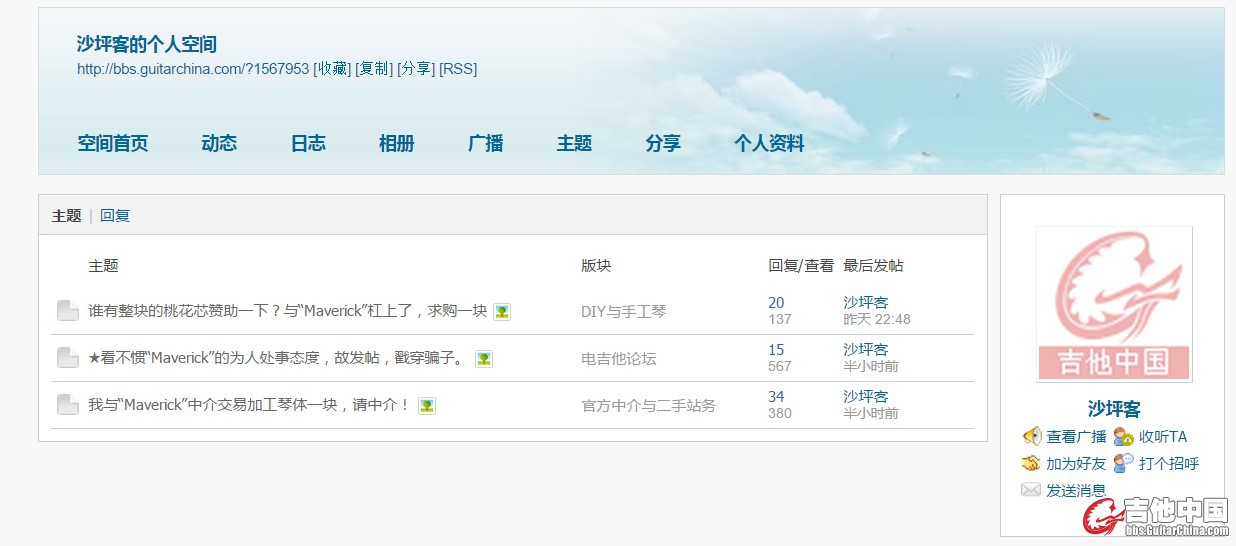
Task: Click the folder icon of the first thread row
Action: 68,311
